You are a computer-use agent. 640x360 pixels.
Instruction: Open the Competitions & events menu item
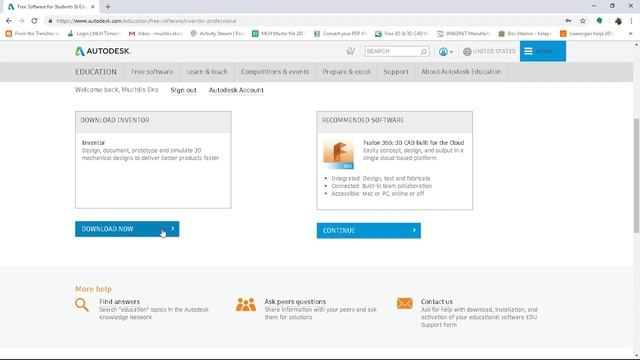tap(275, 72)
